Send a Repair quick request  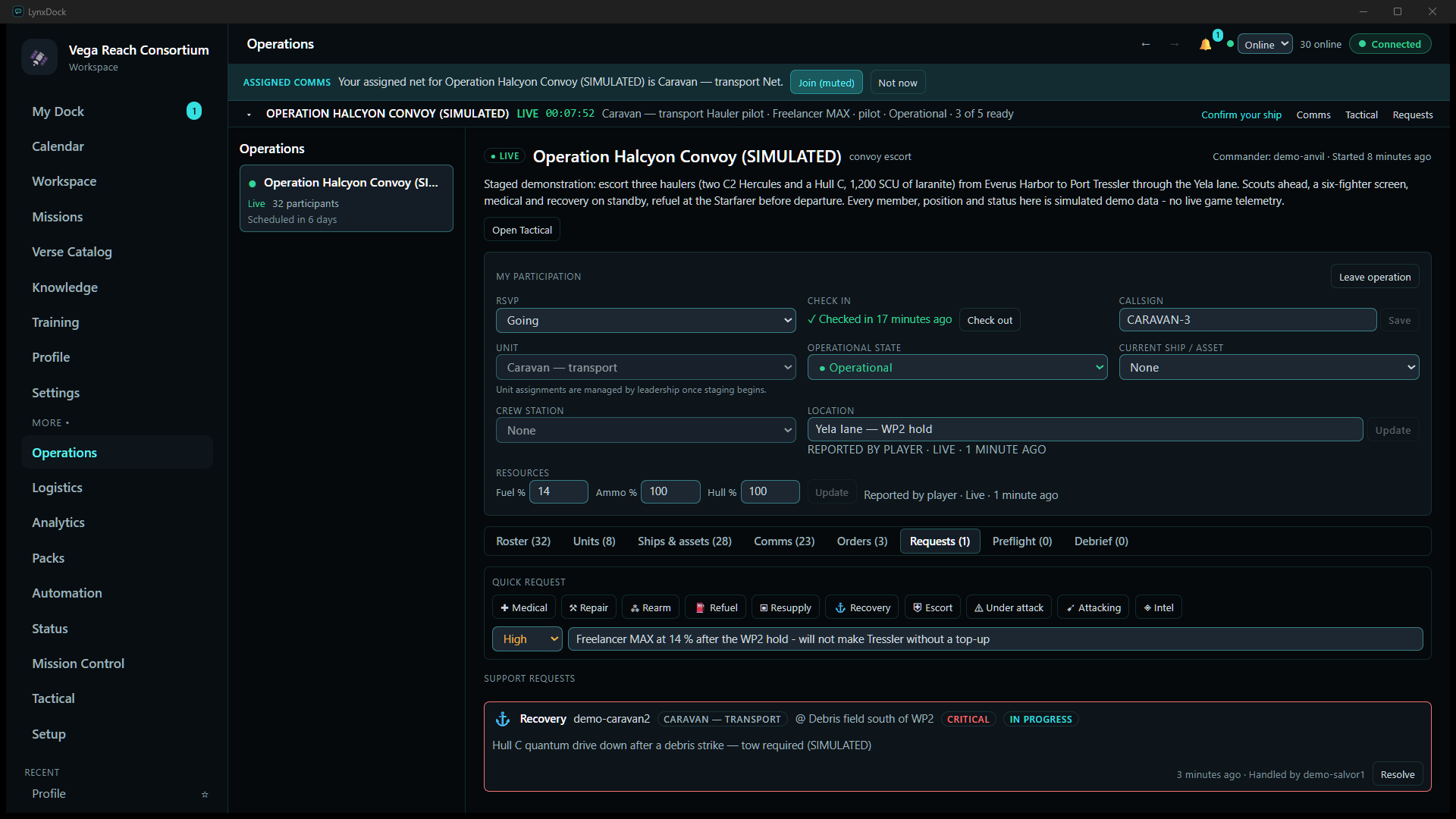[588, 607]
